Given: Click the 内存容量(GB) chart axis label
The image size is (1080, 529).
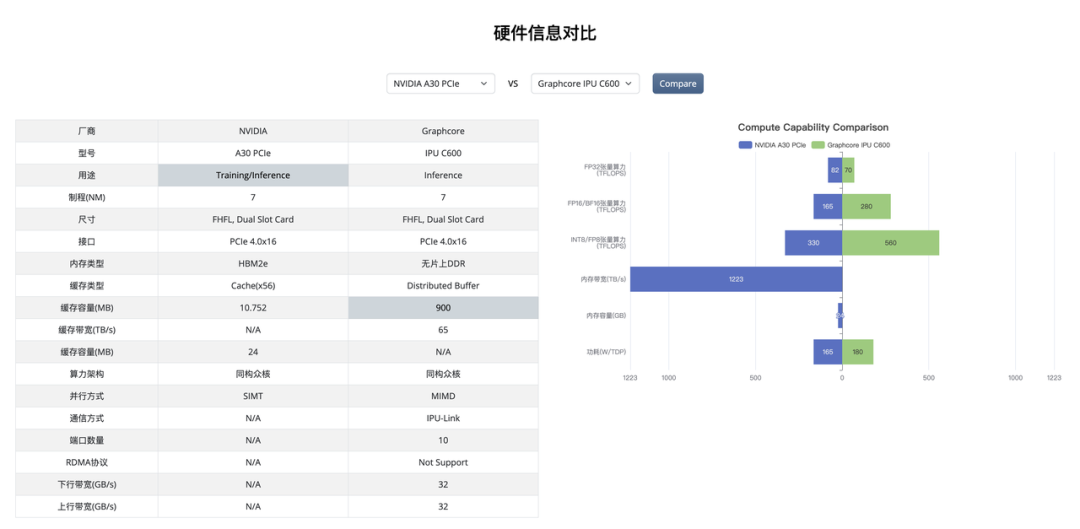Looking at the screenshot, I should tap(606, 315).
